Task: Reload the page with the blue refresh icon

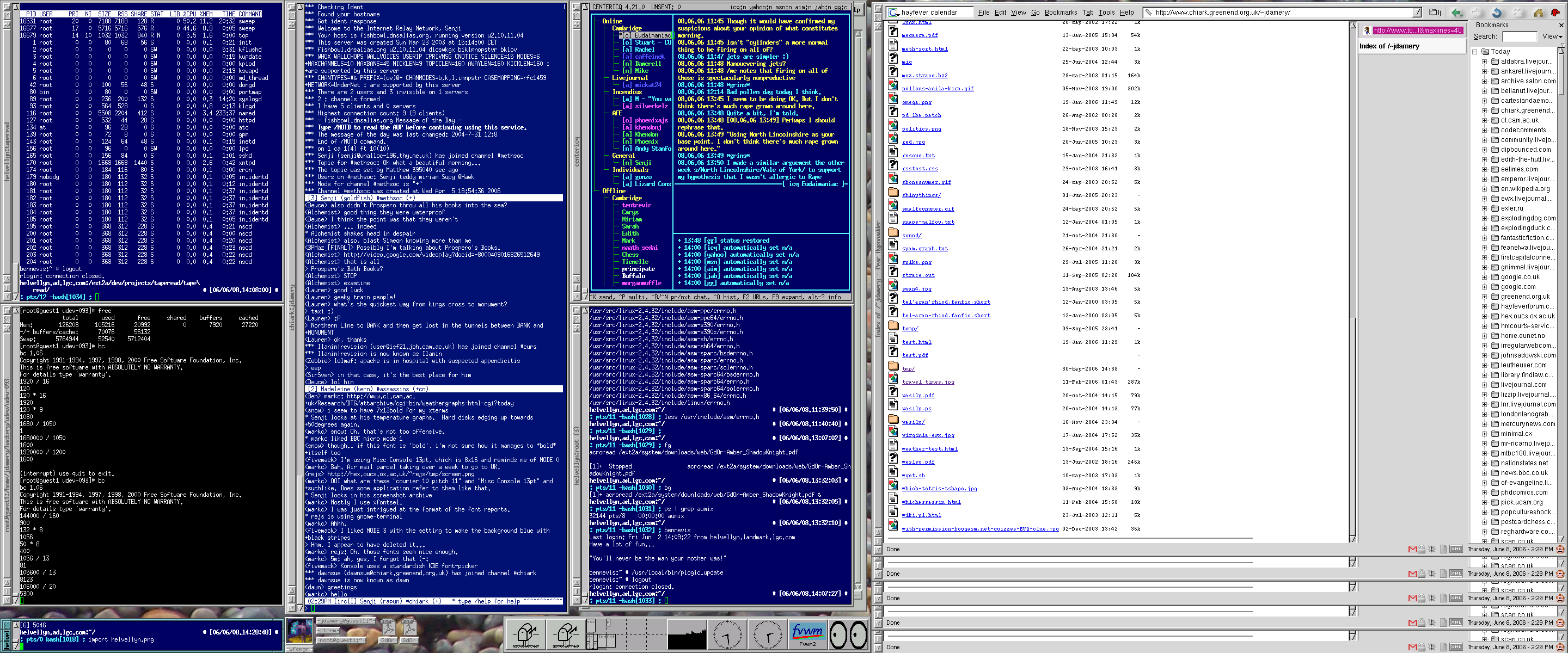Action: coord(1497,12)
